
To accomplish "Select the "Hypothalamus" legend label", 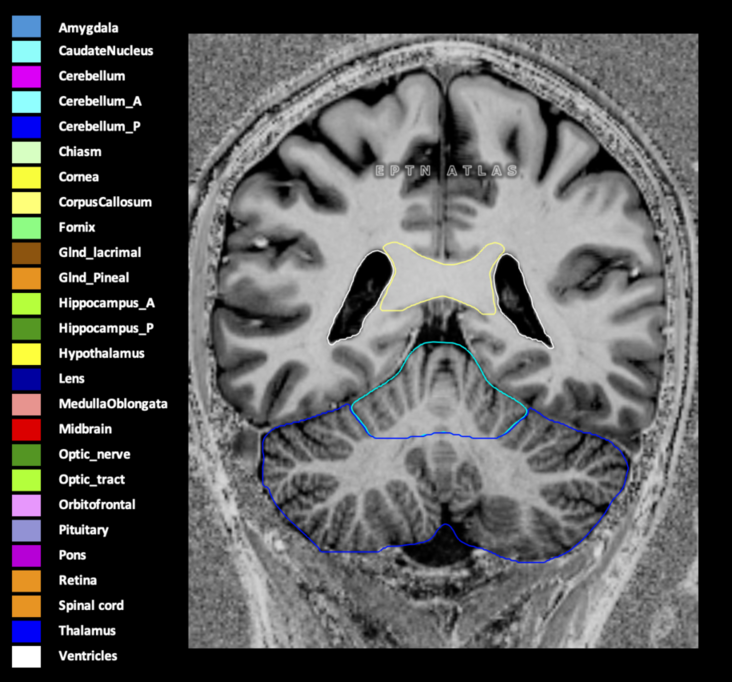I will 101,353.
